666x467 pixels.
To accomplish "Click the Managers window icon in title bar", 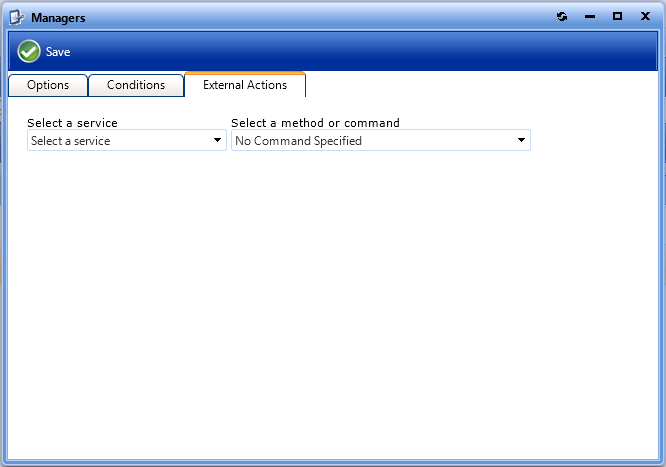I will click(x=17, y=17).
